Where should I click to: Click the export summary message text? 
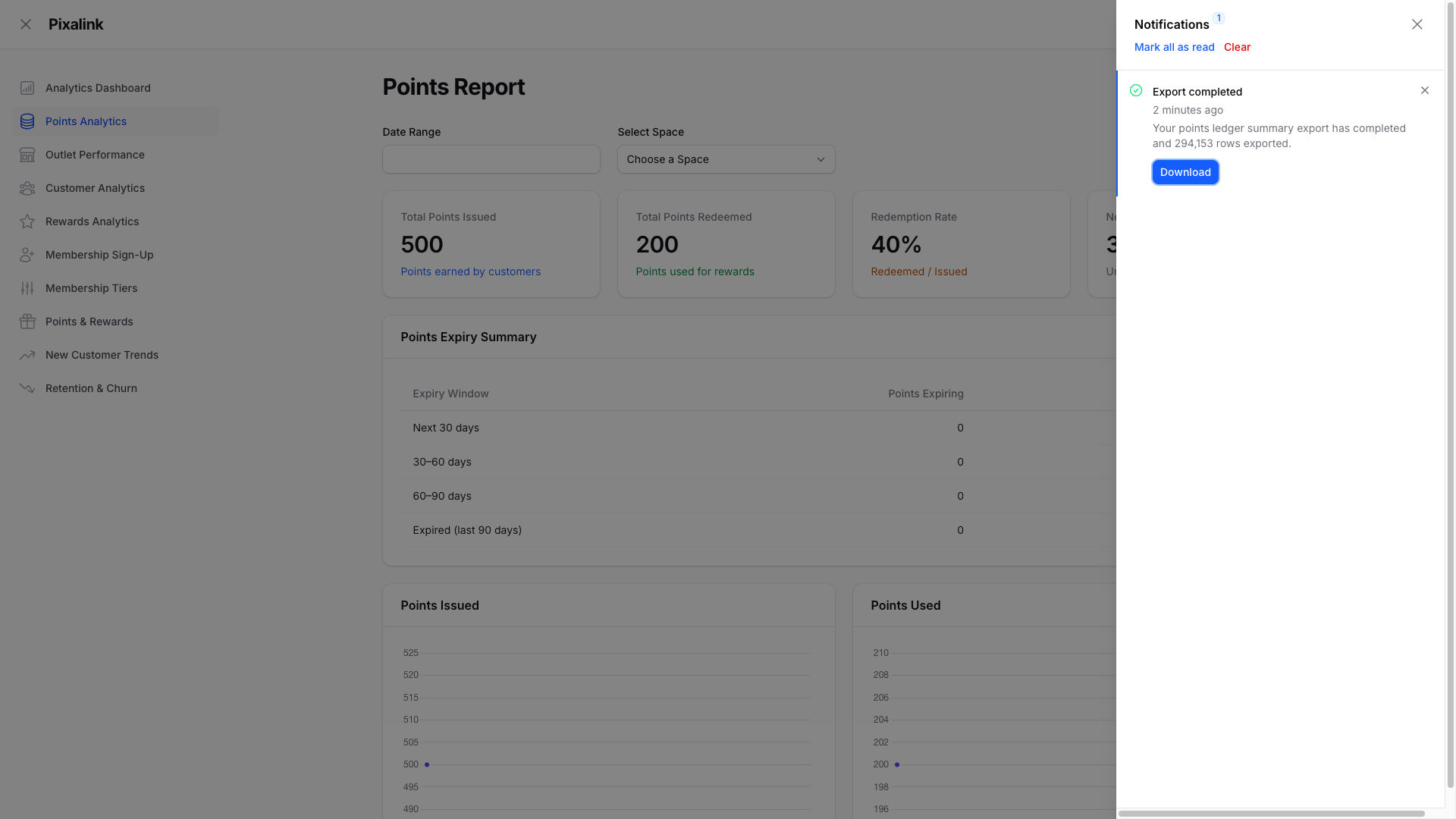tap(1279, 136)
